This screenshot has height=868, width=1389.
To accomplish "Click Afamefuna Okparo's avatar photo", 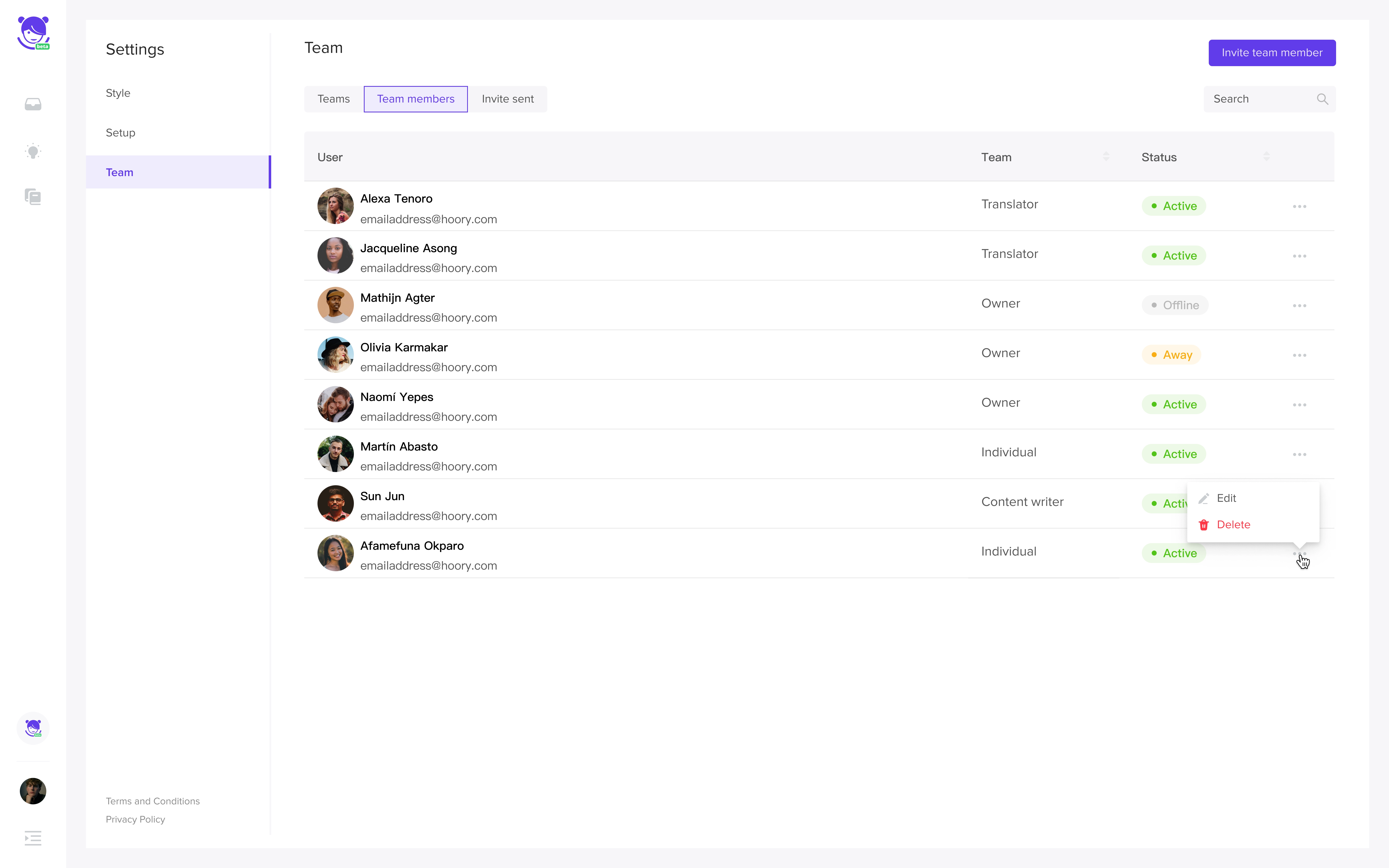I will coord(335,553).
